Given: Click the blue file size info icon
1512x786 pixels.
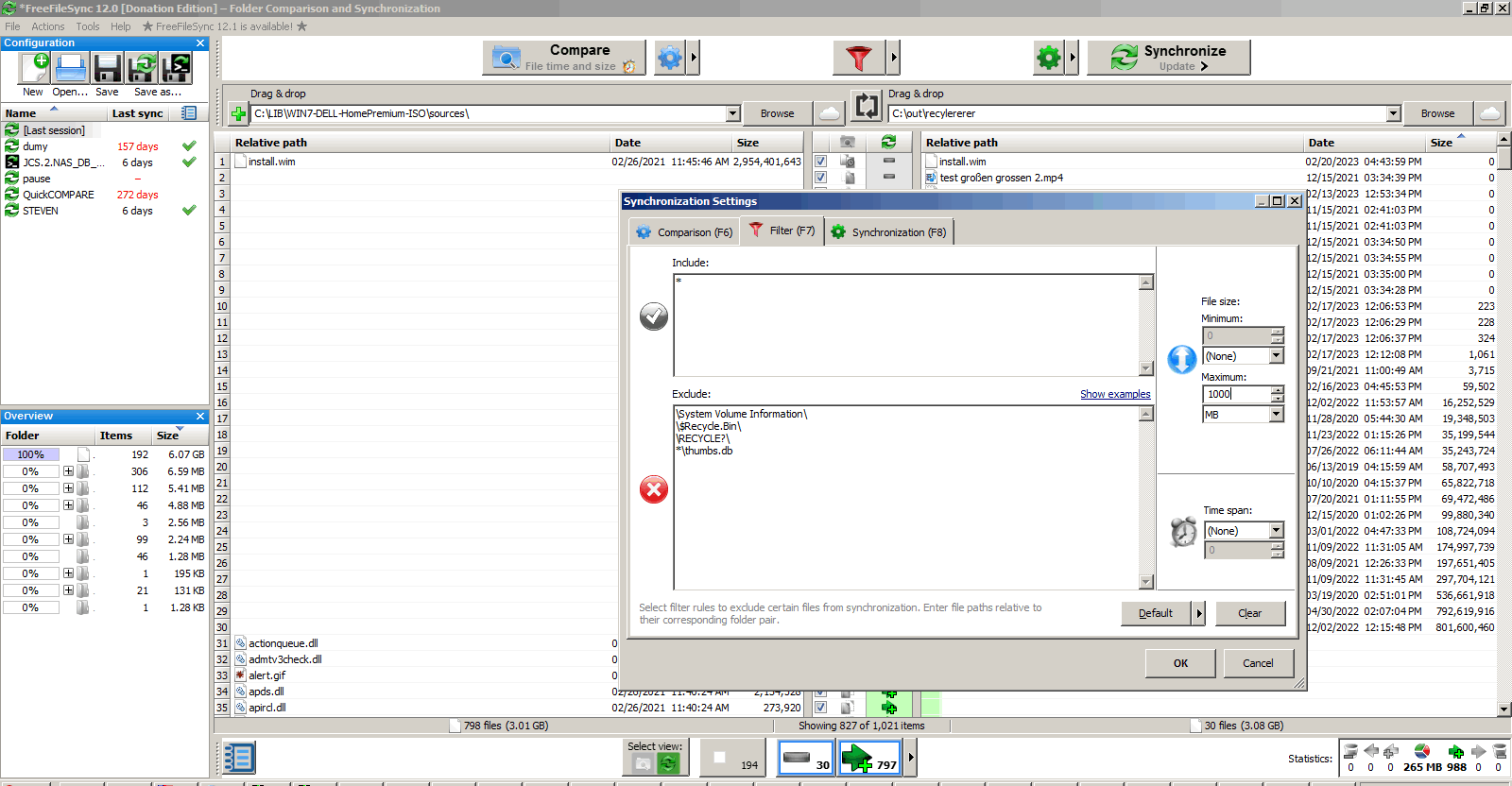Looking at the screenshot, I should (1181, 359).
